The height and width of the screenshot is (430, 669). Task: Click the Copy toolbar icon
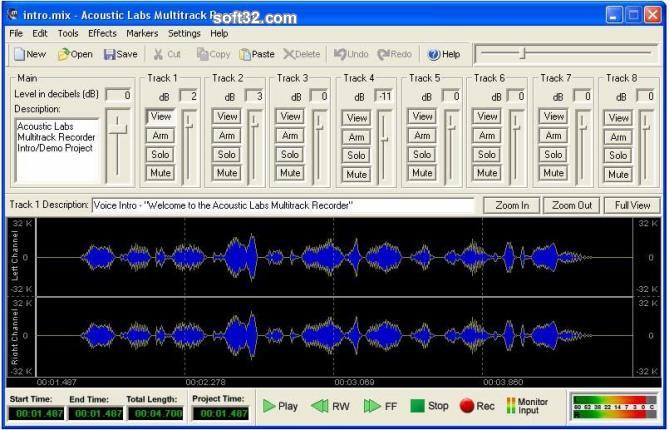[213, 54]
